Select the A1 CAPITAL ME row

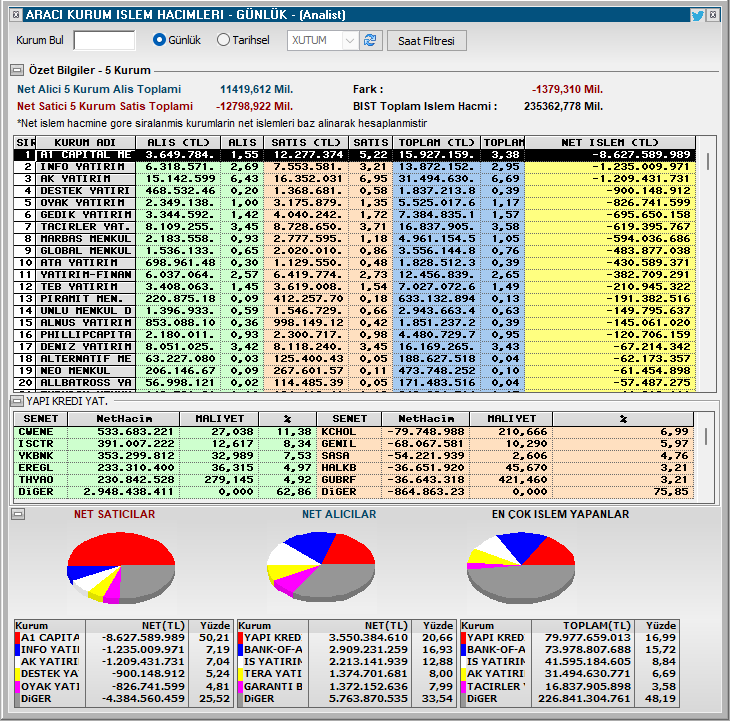[355, 155]
